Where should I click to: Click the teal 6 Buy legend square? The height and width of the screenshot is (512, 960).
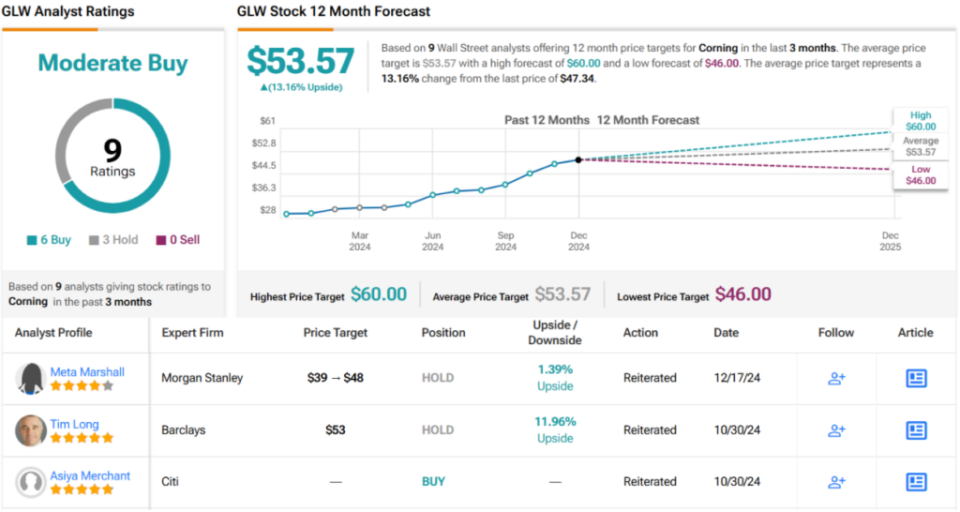point(32,240)
